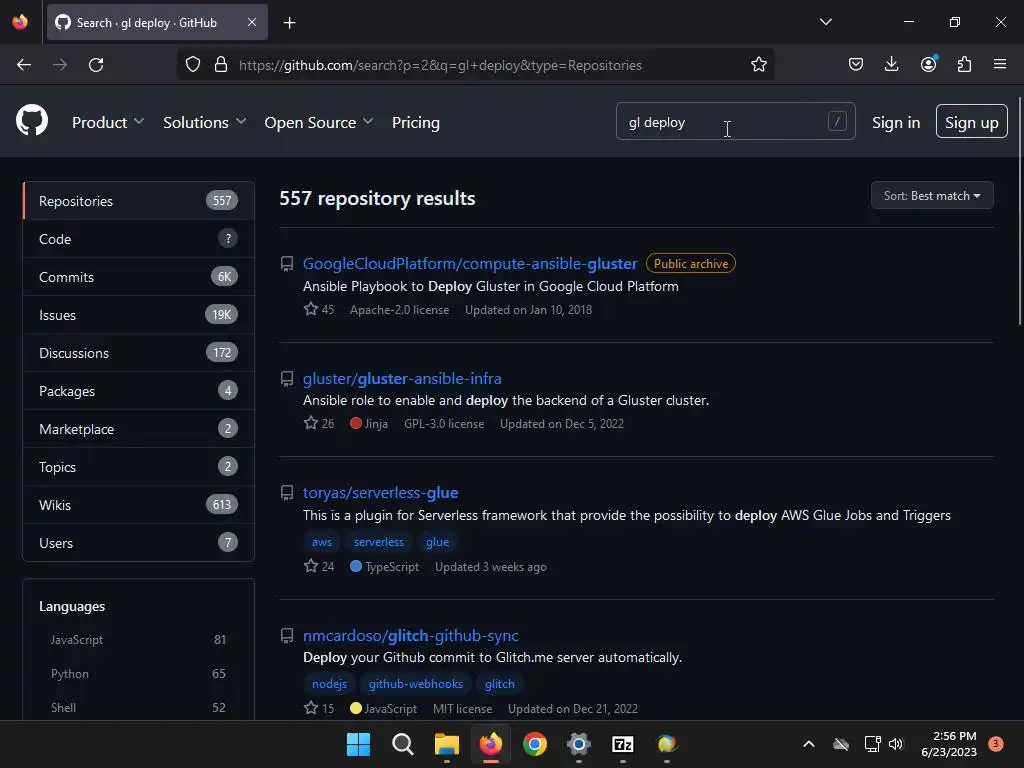
Task: Open the Sort: Best match dropdown
Action: (932, 195)
